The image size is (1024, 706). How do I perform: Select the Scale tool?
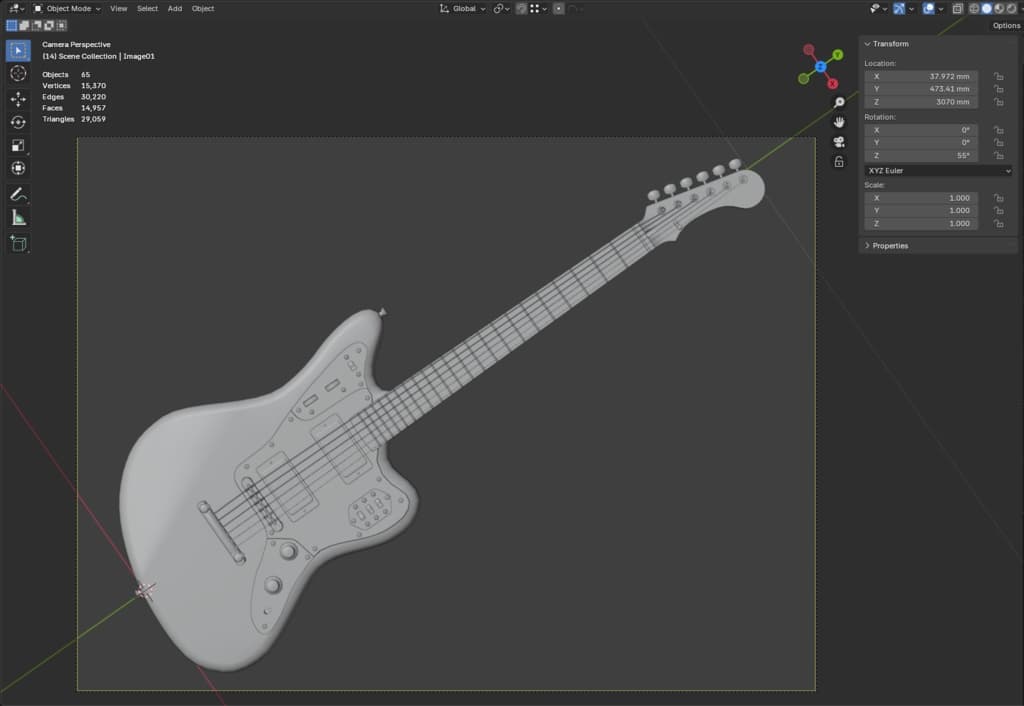point(18,145)
